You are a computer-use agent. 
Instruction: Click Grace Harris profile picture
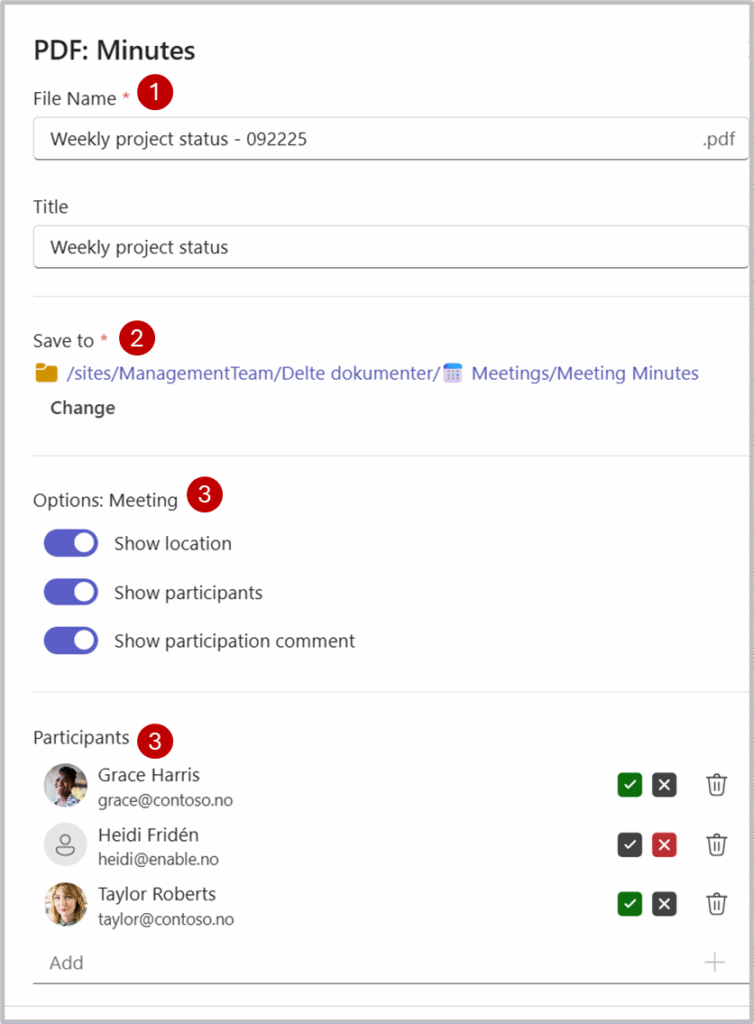65,785
